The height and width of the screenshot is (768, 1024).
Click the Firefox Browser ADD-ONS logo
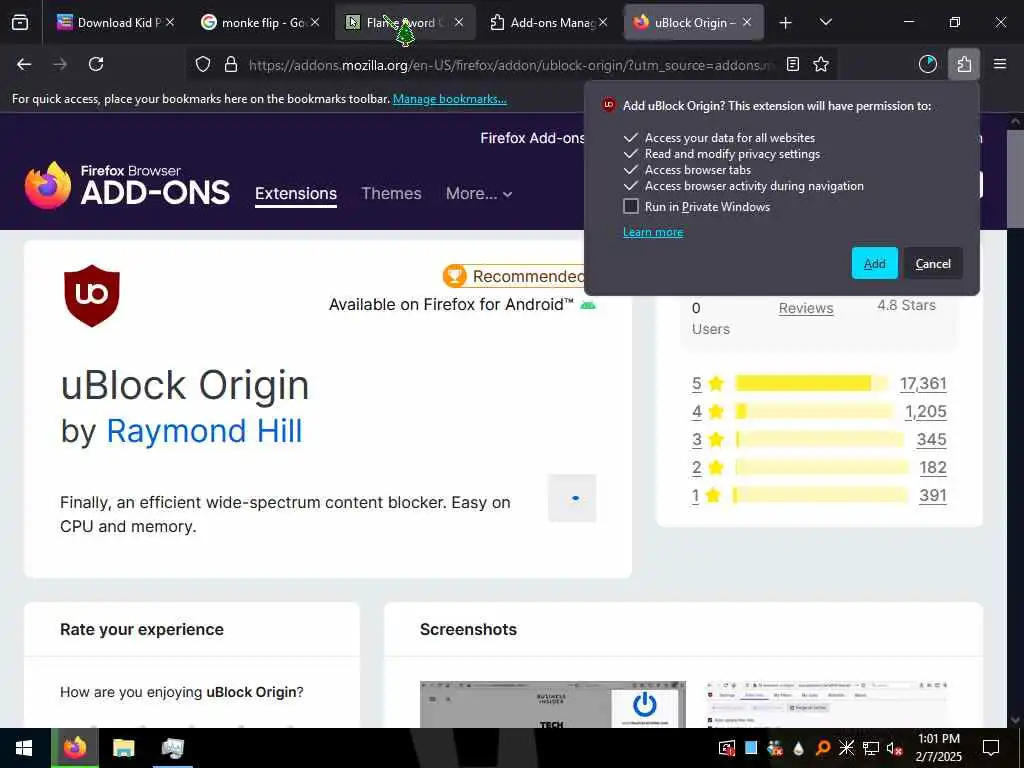click(127, 185)
